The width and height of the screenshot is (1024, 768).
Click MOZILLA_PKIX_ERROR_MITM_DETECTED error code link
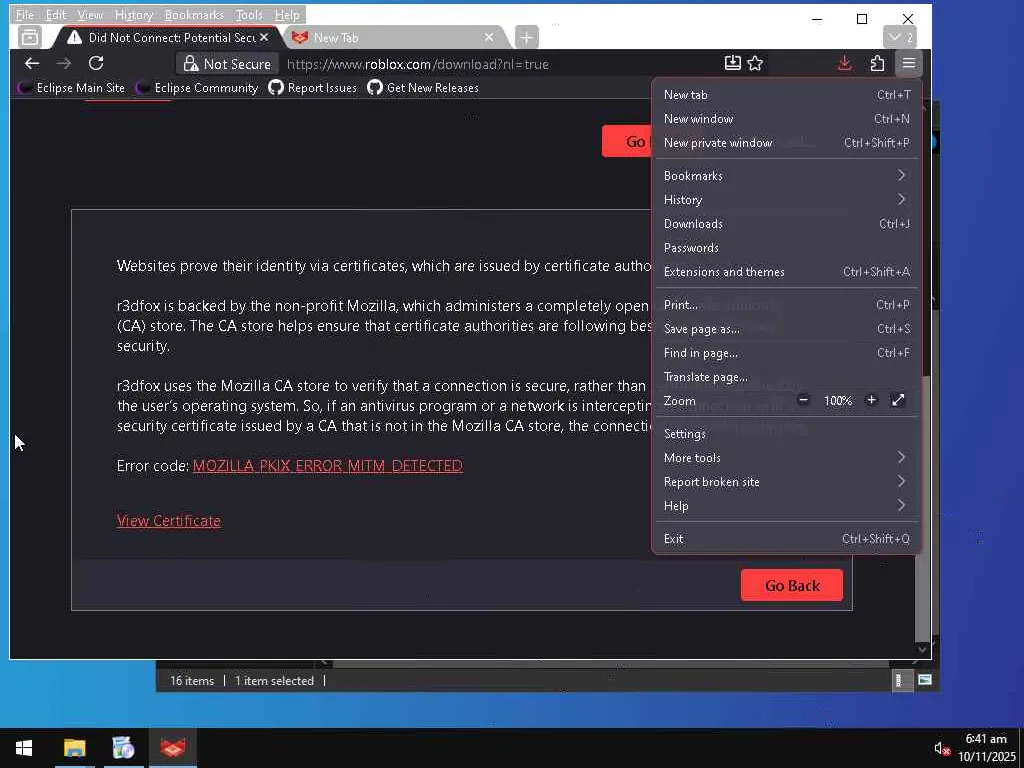(x=328, y=466)
